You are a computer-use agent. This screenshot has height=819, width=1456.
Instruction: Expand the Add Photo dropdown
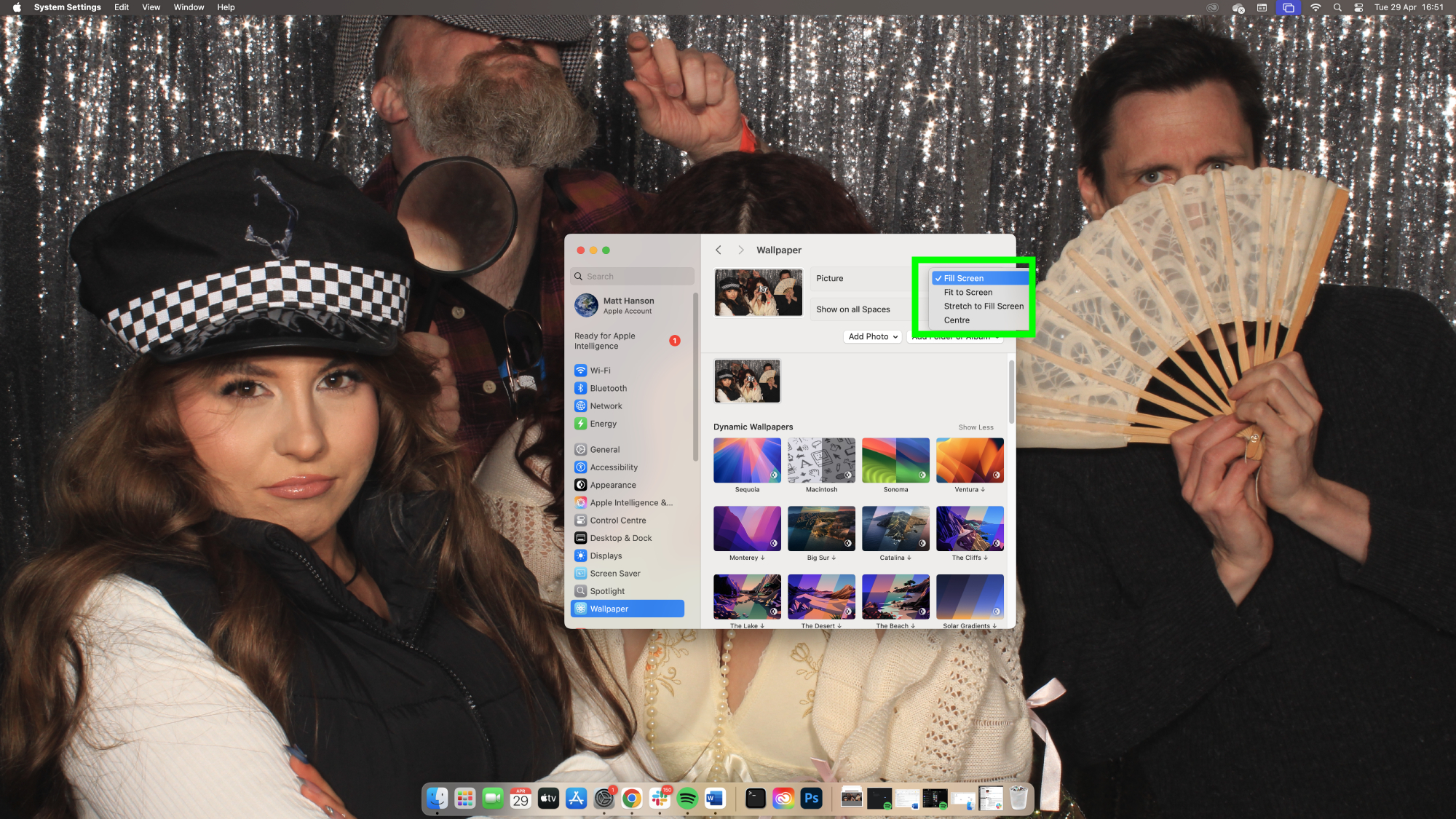872,336
